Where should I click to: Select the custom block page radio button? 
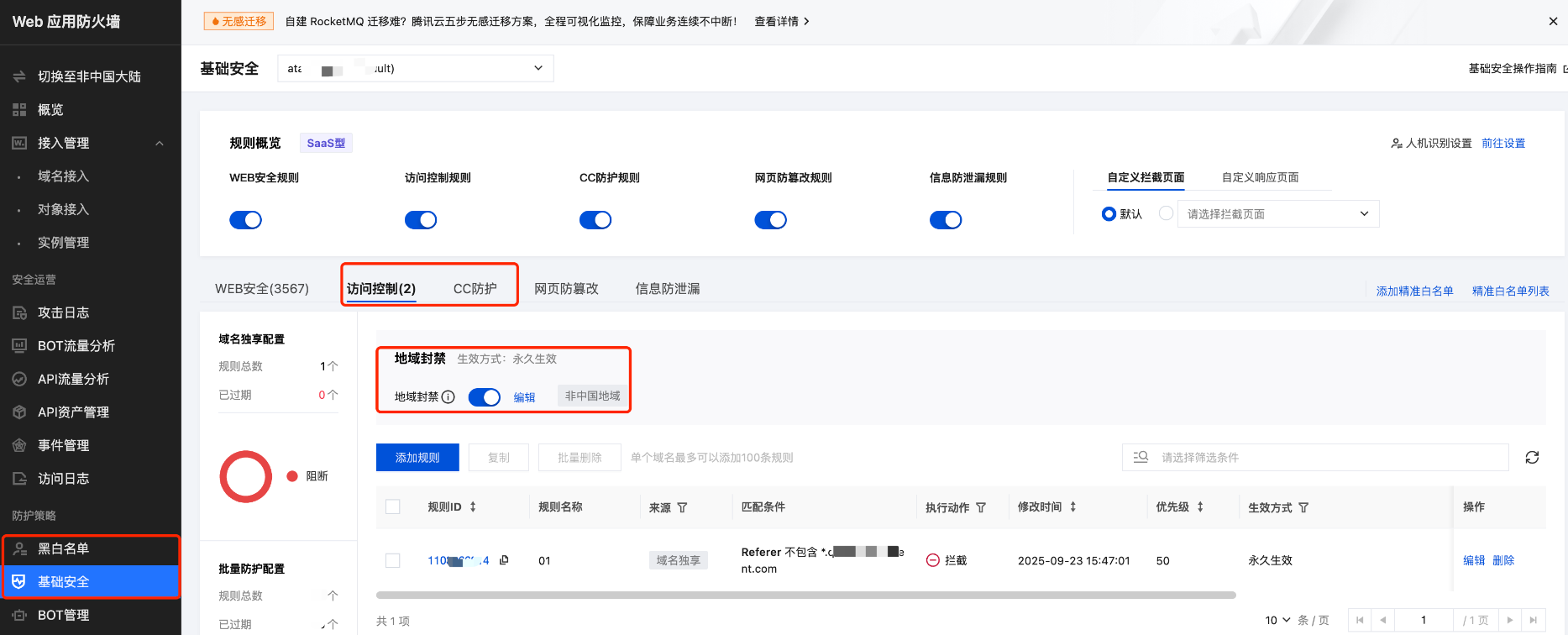coord(1166,213)
